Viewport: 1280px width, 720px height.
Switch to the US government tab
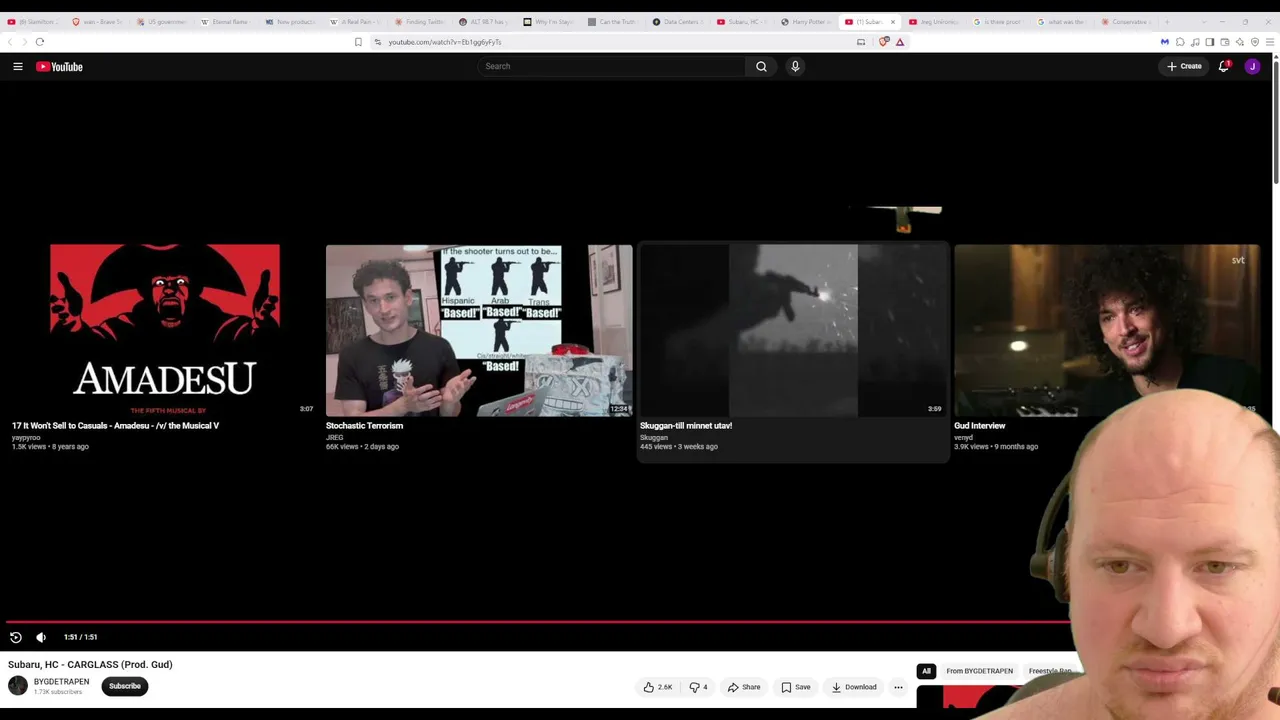[162, 22]
